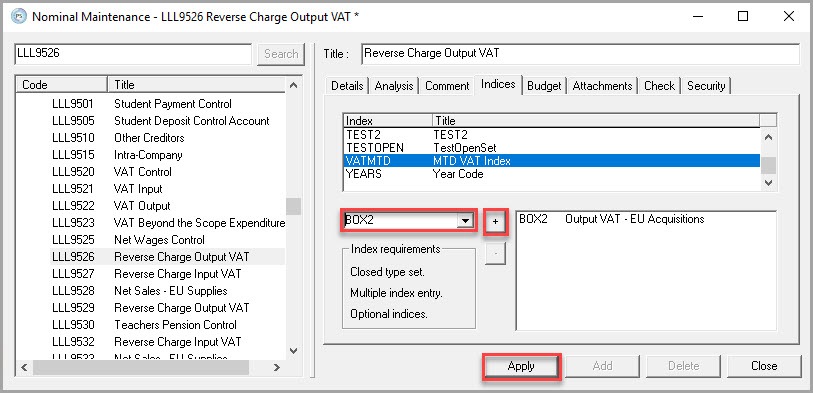813x393 pixels.
Task: Click the index list scroll up arrow
Action: tap(768, 137)
